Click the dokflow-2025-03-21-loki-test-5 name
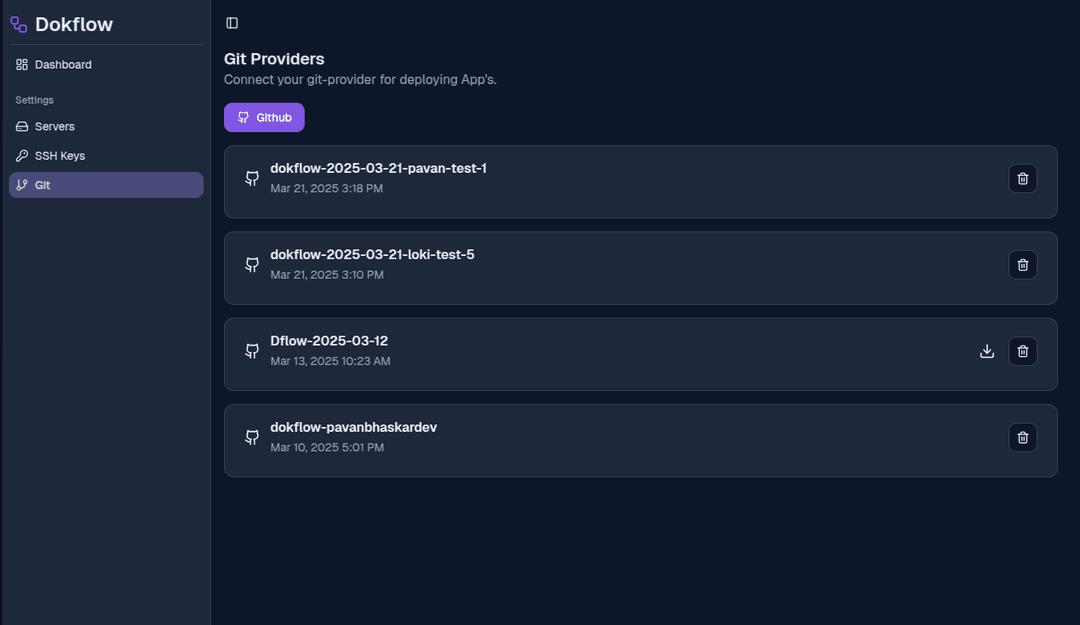 tap(372, 254)
